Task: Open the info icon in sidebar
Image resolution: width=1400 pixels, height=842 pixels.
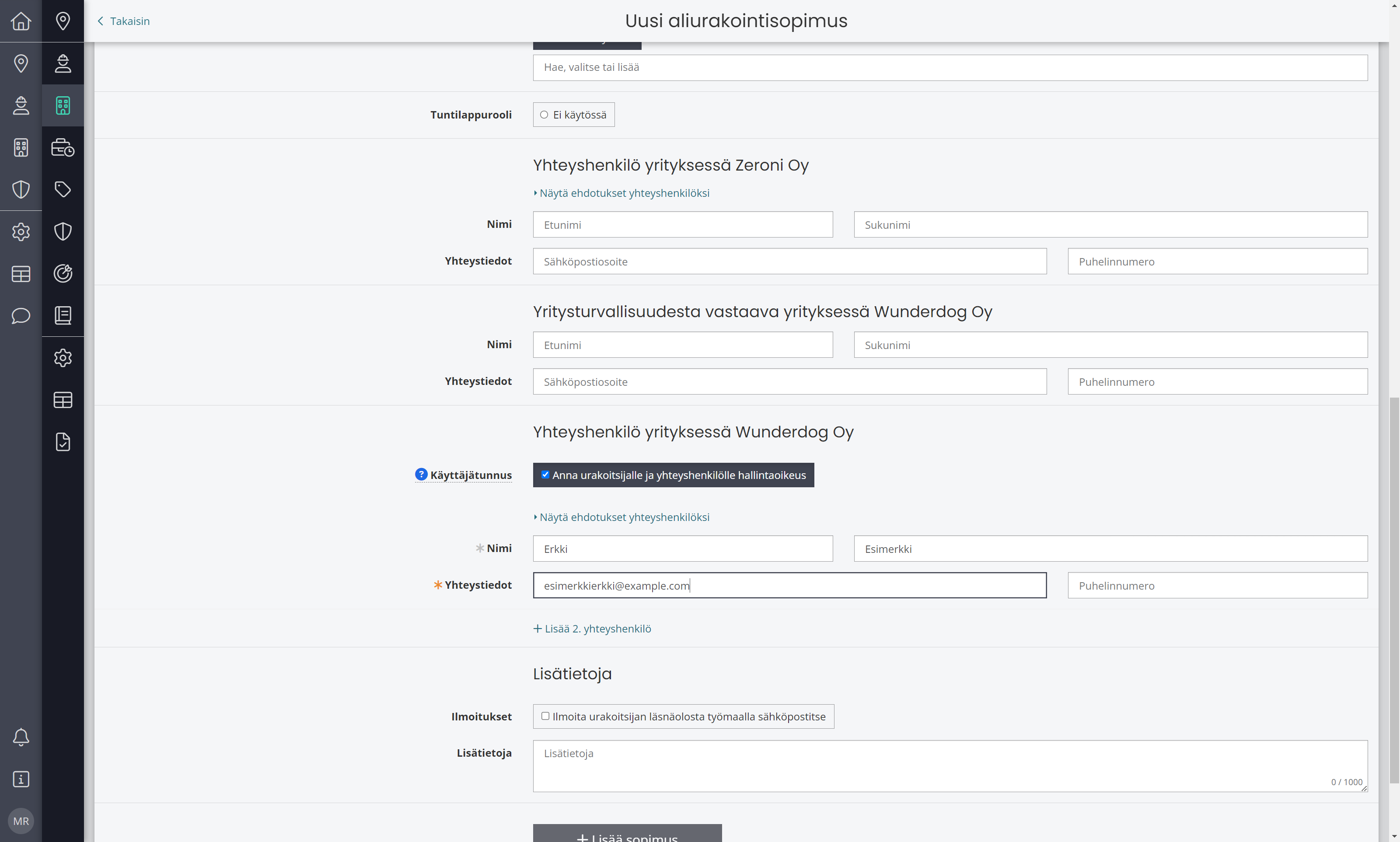Action: point(21,779)
